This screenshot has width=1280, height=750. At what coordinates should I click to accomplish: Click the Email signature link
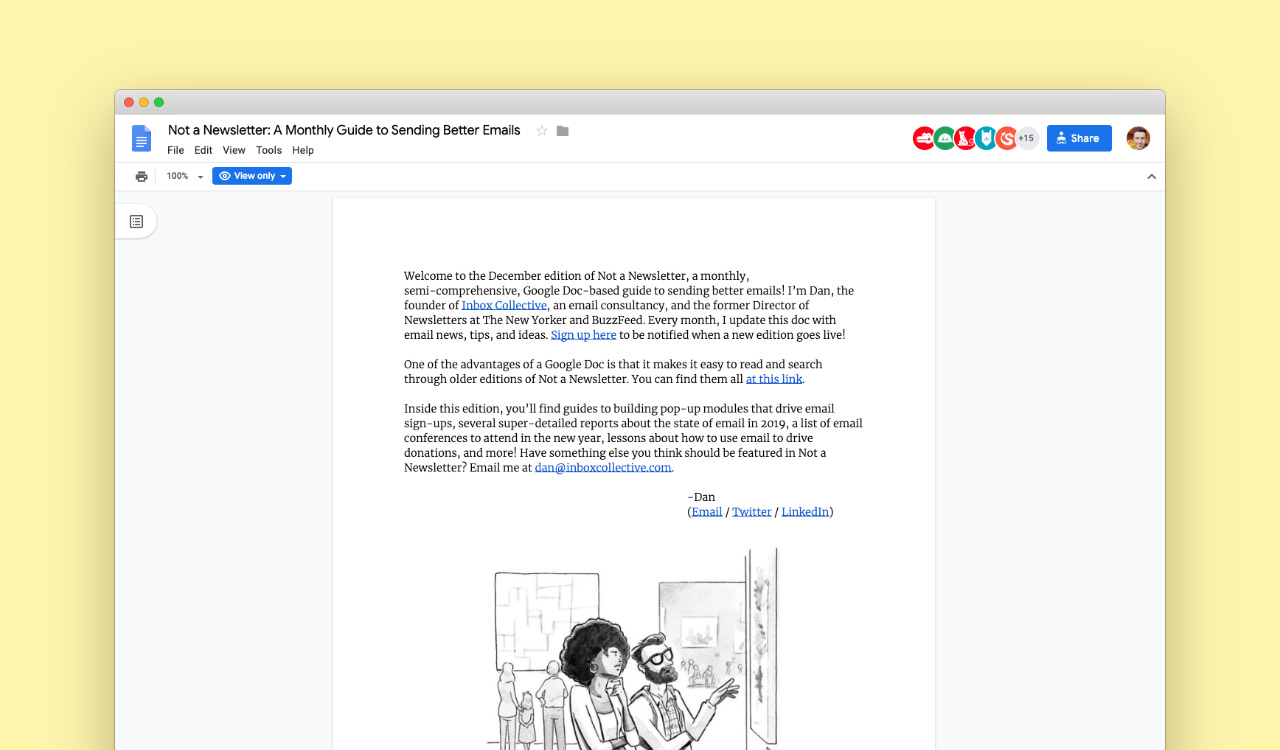[707, 512]
